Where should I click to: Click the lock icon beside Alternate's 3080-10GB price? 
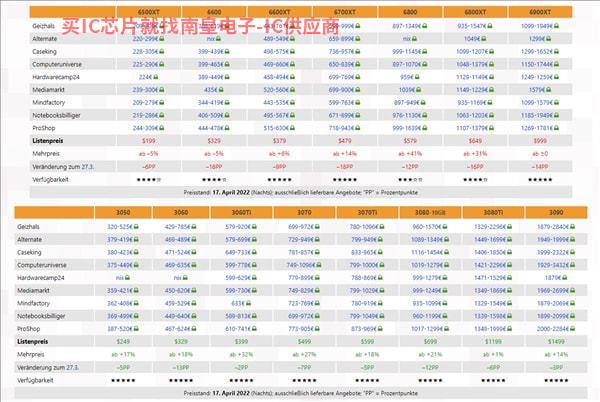coord(446,239)
